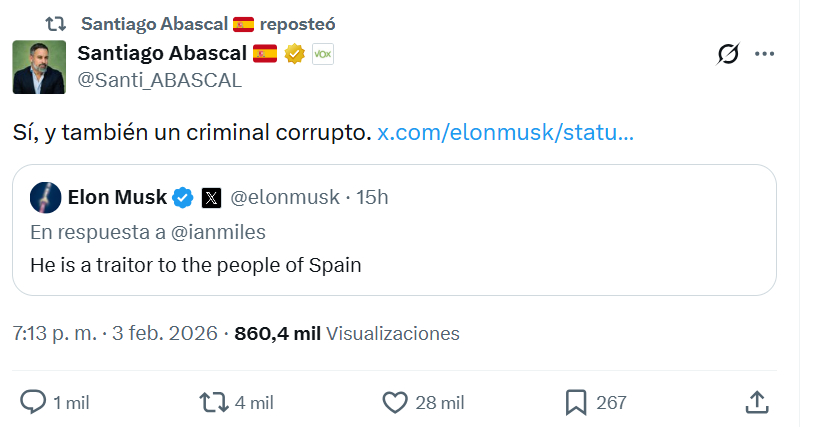Viewport: 820px width, 427px height.
Task: Click the X affiliation badge beside Elon Musk
Action: 211,198
